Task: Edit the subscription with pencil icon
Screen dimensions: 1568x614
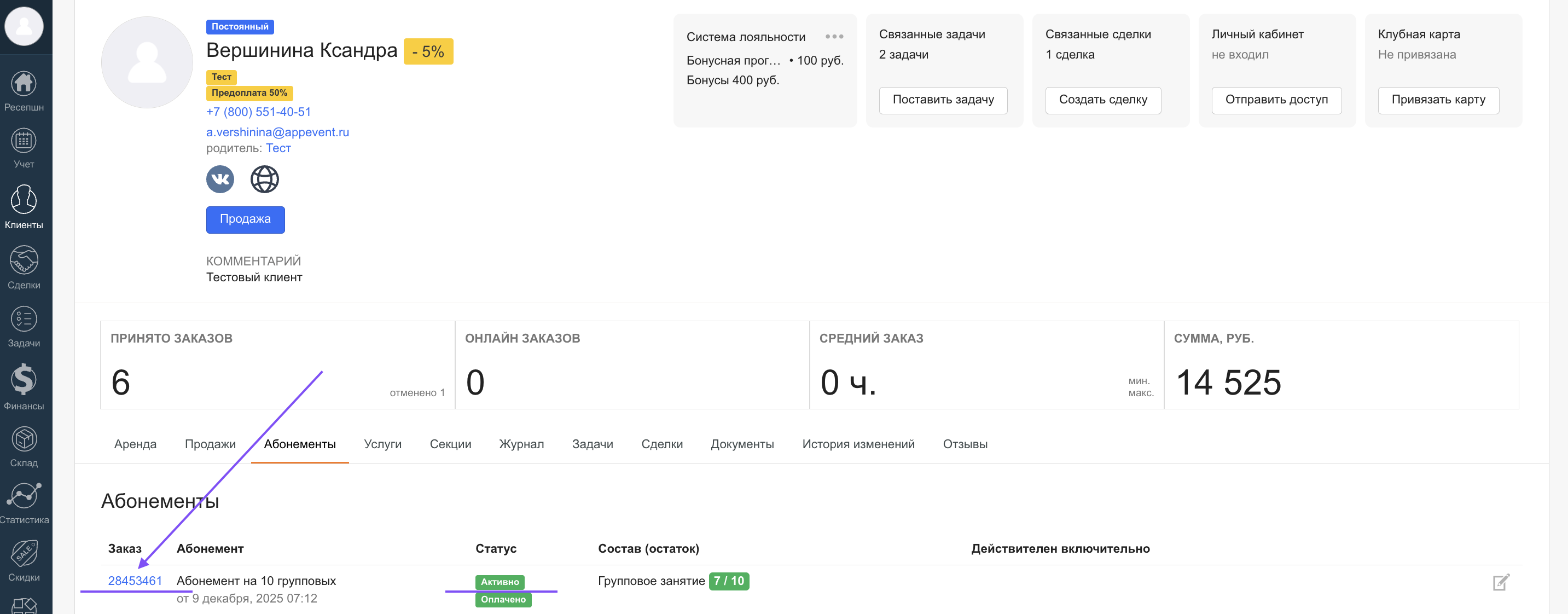Action: pos(1501,582)
